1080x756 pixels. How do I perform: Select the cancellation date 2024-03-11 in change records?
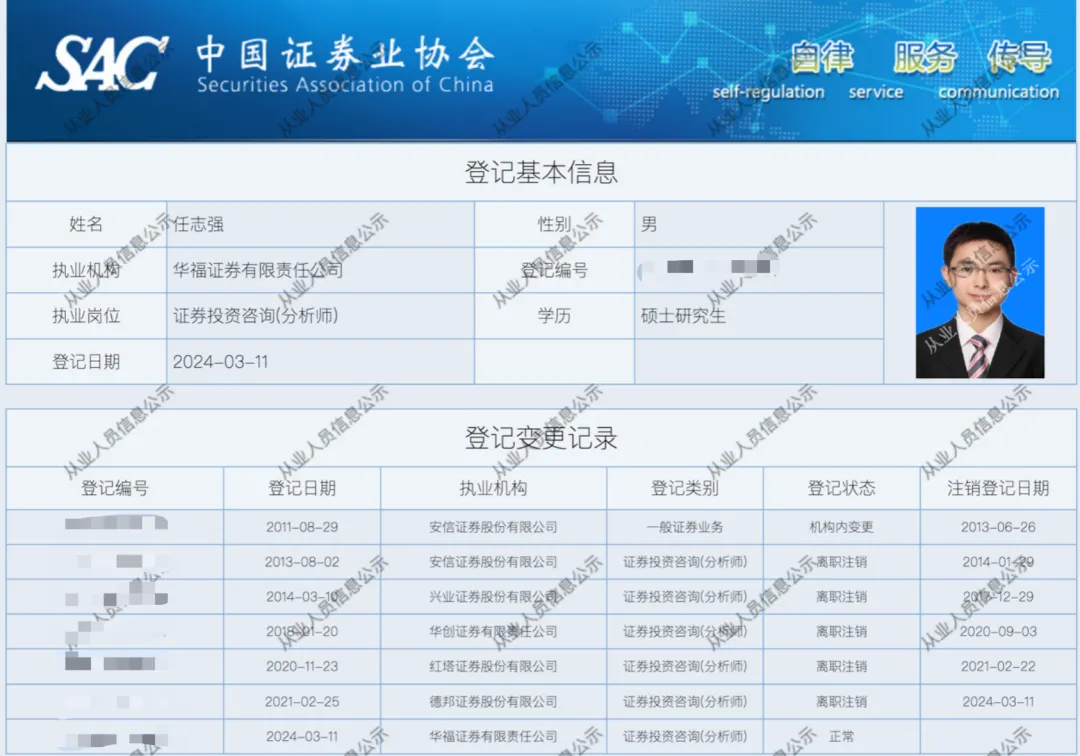(998, 702)
